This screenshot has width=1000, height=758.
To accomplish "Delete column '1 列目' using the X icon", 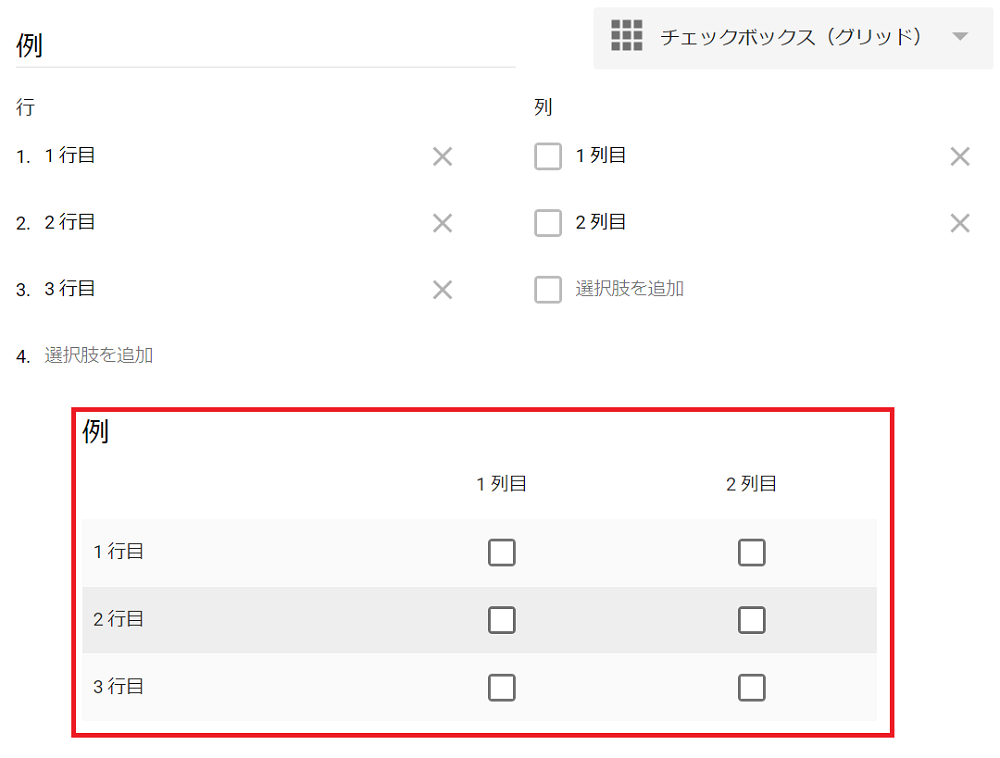I will point(959,156).
